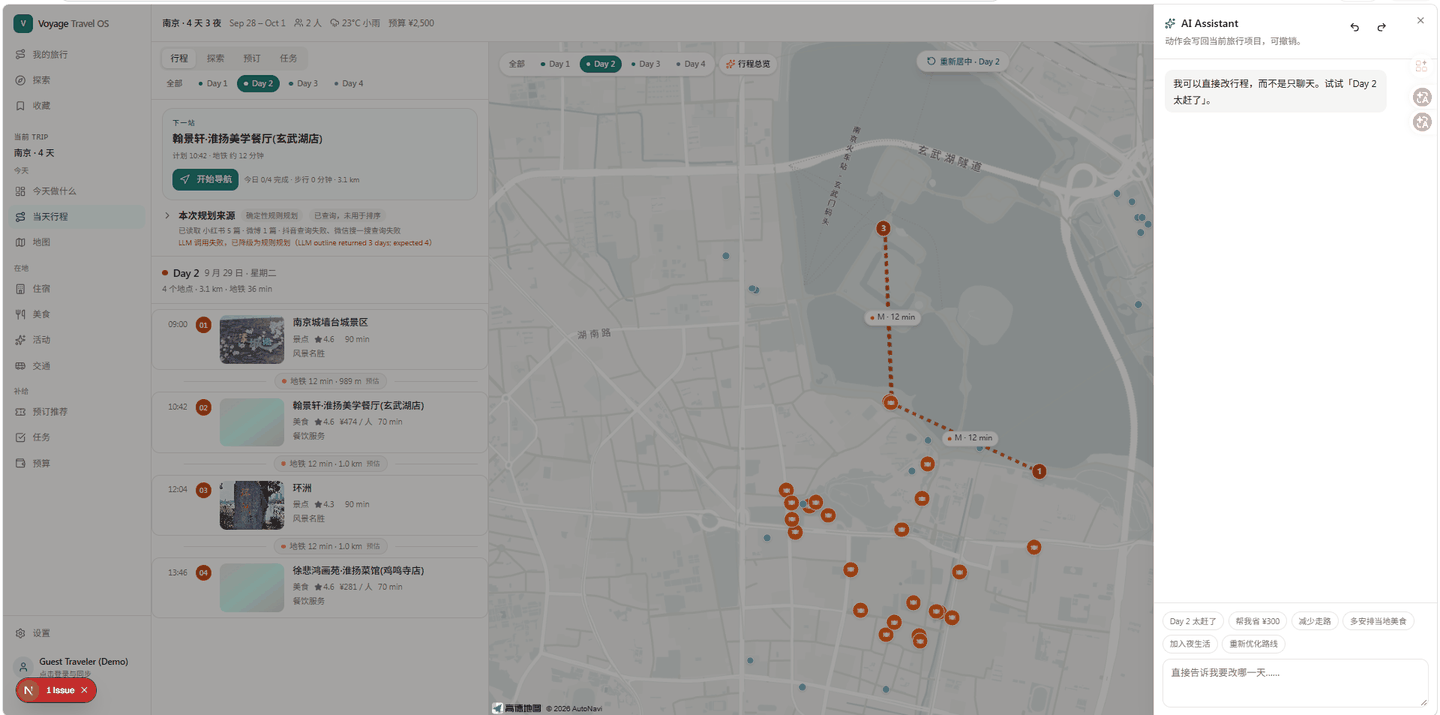Screen dimensions: 1440x715
Task: Click map marker number 3
Action: [x=883, y=228]
